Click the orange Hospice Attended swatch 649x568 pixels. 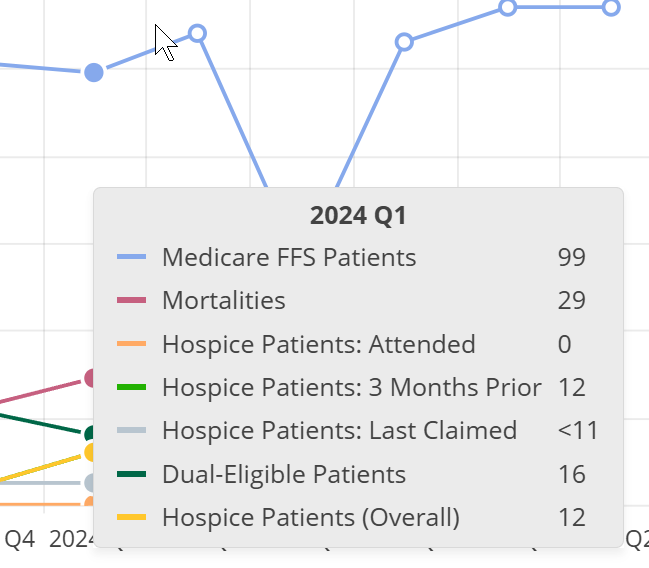coord(131,344)
